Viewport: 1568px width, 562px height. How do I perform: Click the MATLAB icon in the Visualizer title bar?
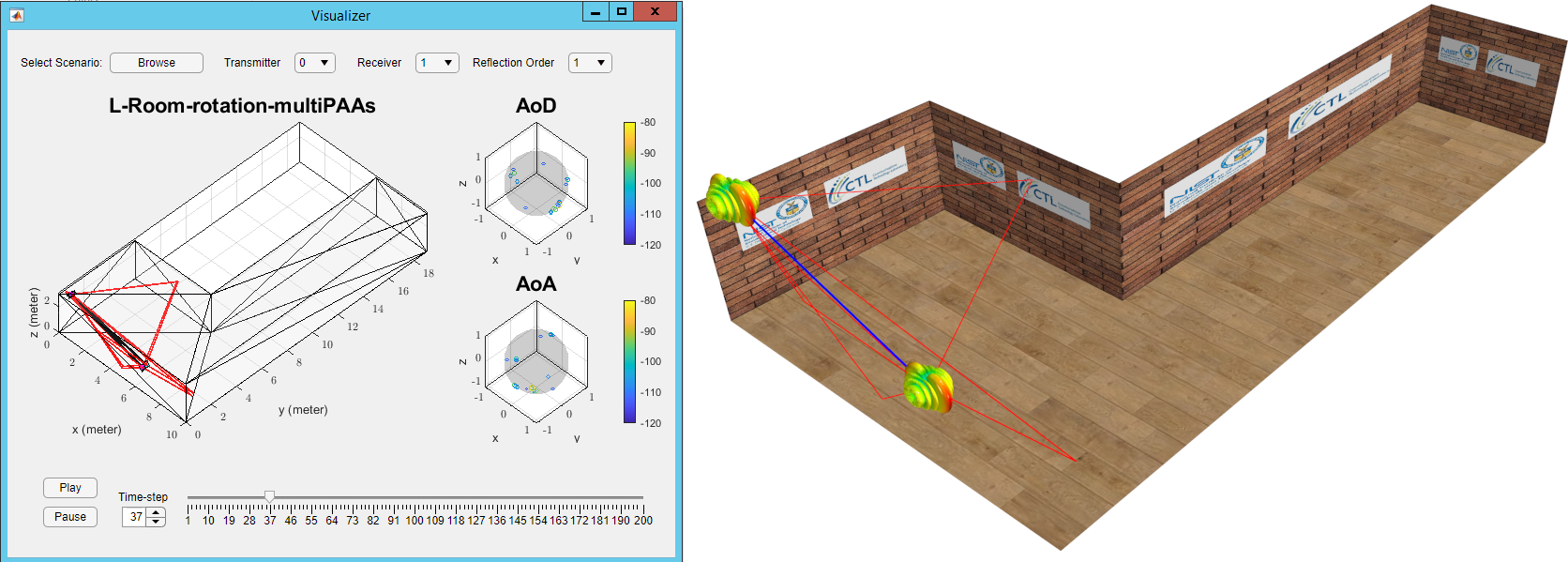pos(16,15)
